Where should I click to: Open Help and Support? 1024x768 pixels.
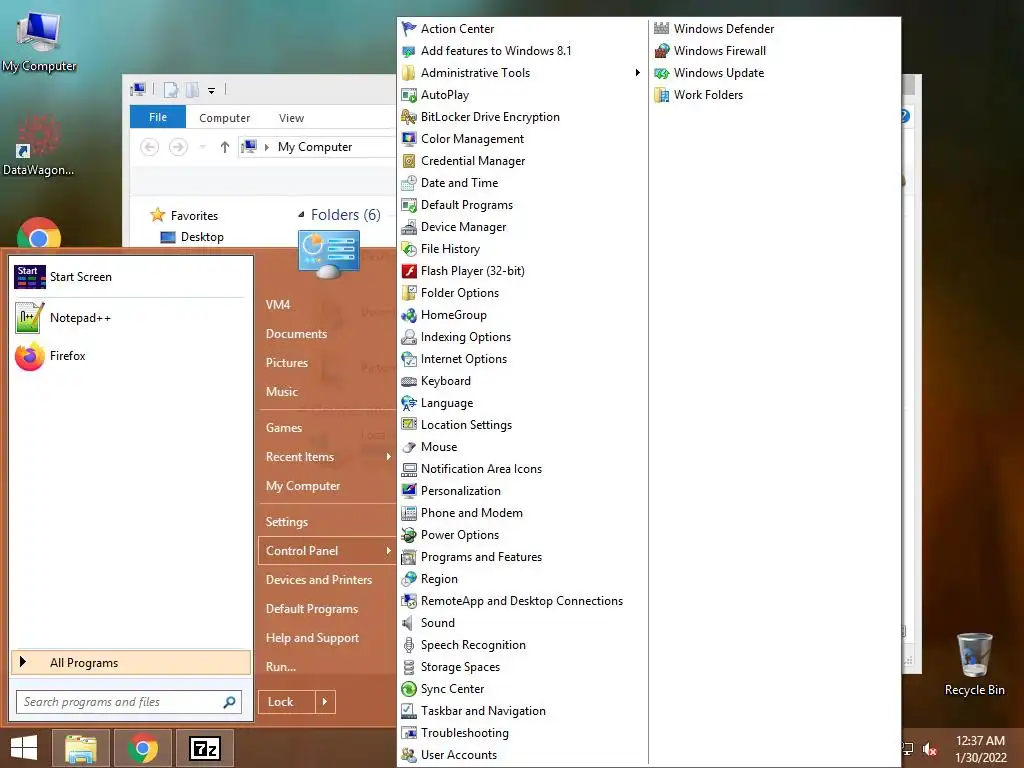point(312,637)
